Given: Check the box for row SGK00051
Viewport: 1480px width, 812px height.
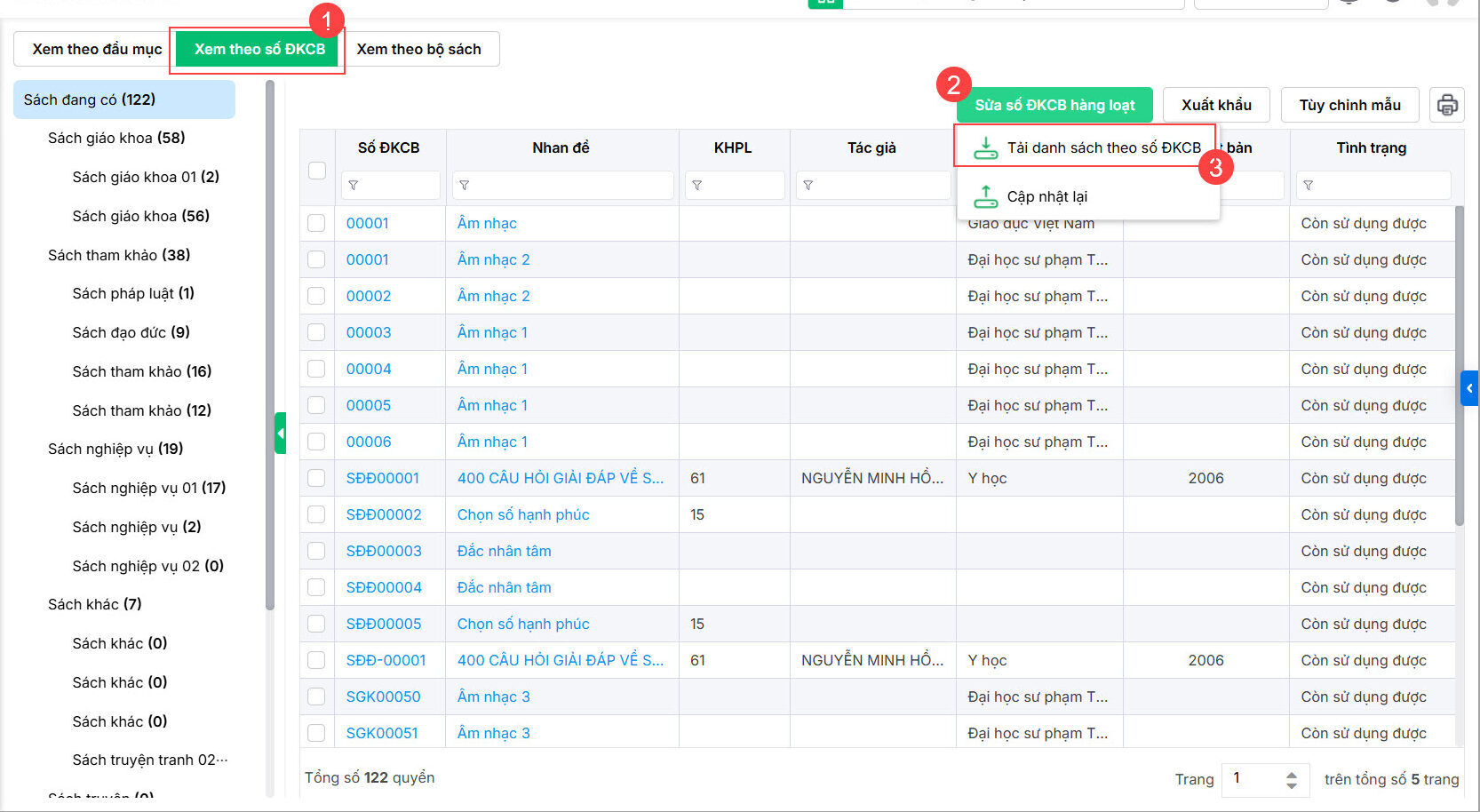Looking at the screenshot, I should click(316, 733).
